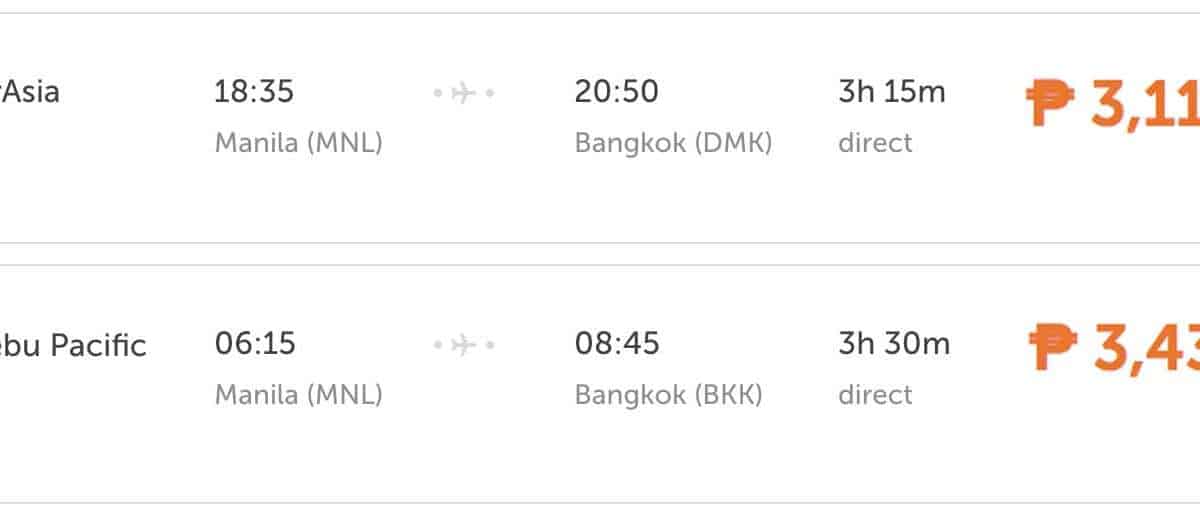Click the 08:45 arrival time
The image size is (1200, 518).
pos(616,344)
